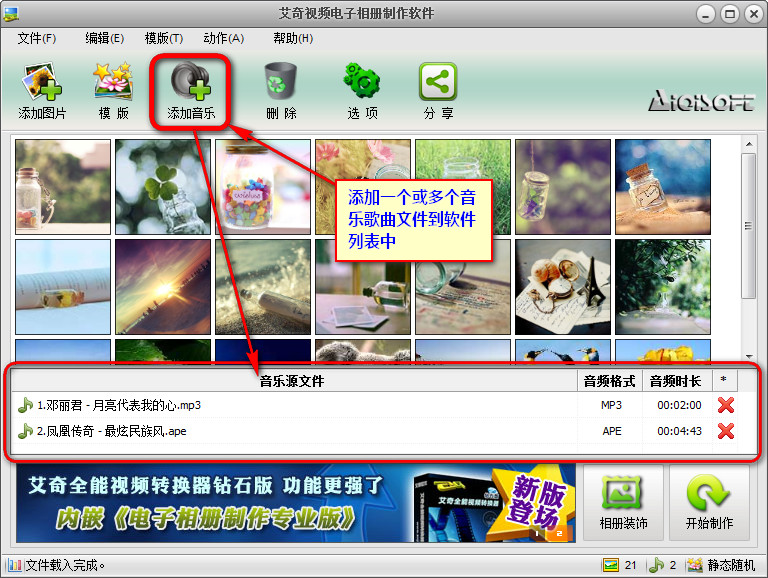Select the yellow flower thumbnail in the bottom row
768x578 pixels.
click(x=663, y=351)
